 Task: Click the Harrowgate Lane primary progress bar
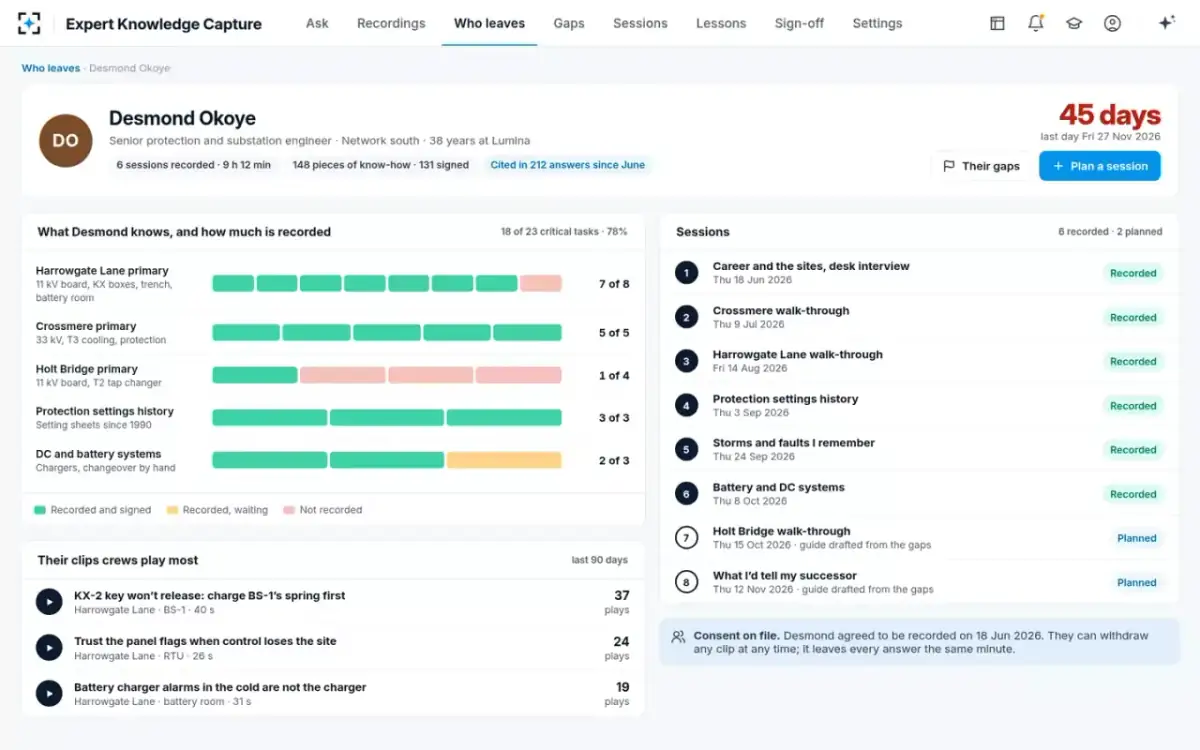click(x=387, y=284)
